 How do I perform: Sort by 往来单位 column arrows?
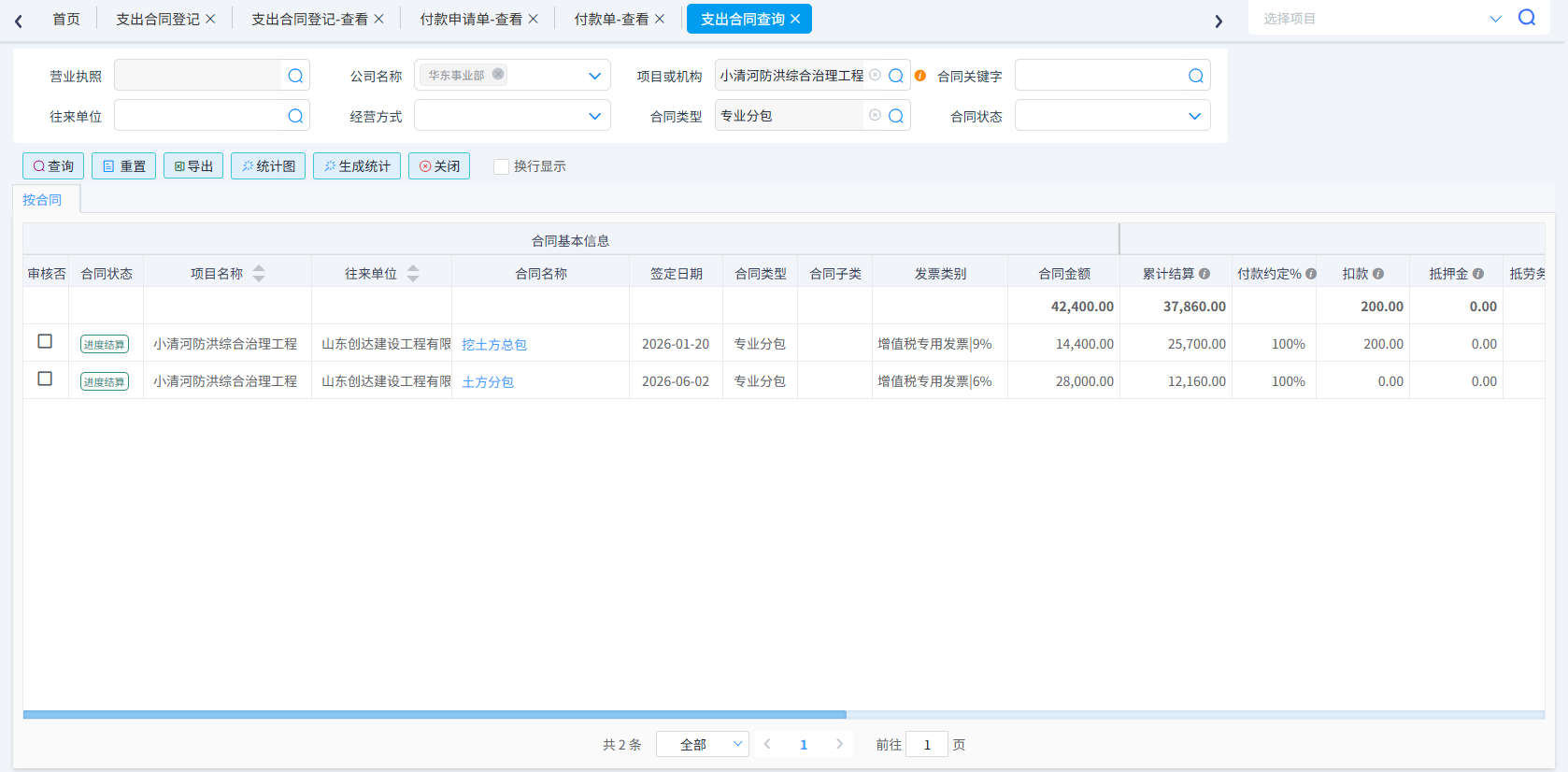coord(413,273)
